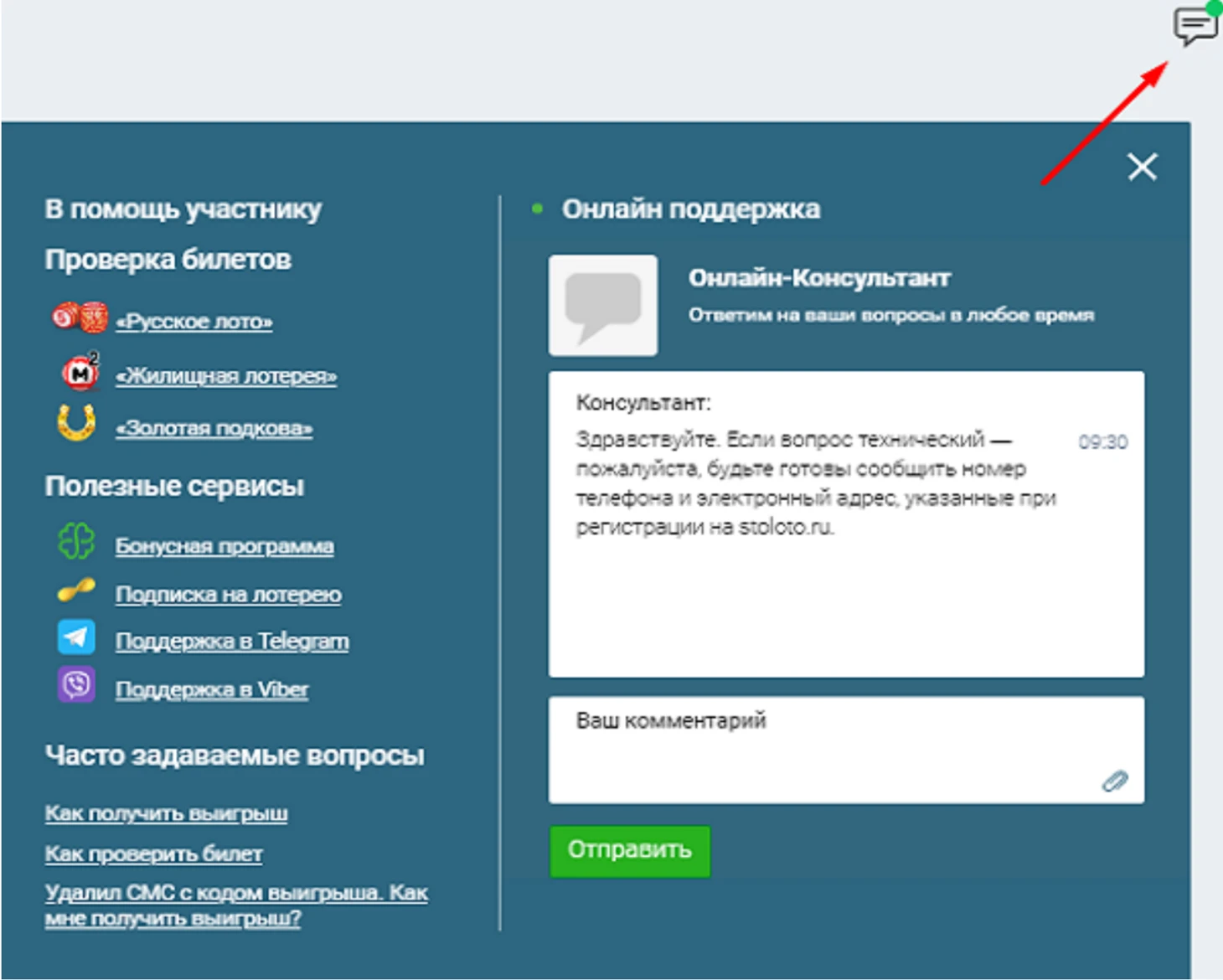This screenshot has height=980, width=1223.
Task: Click the green clover bonus icon
Action: click(x=76, y=542)
